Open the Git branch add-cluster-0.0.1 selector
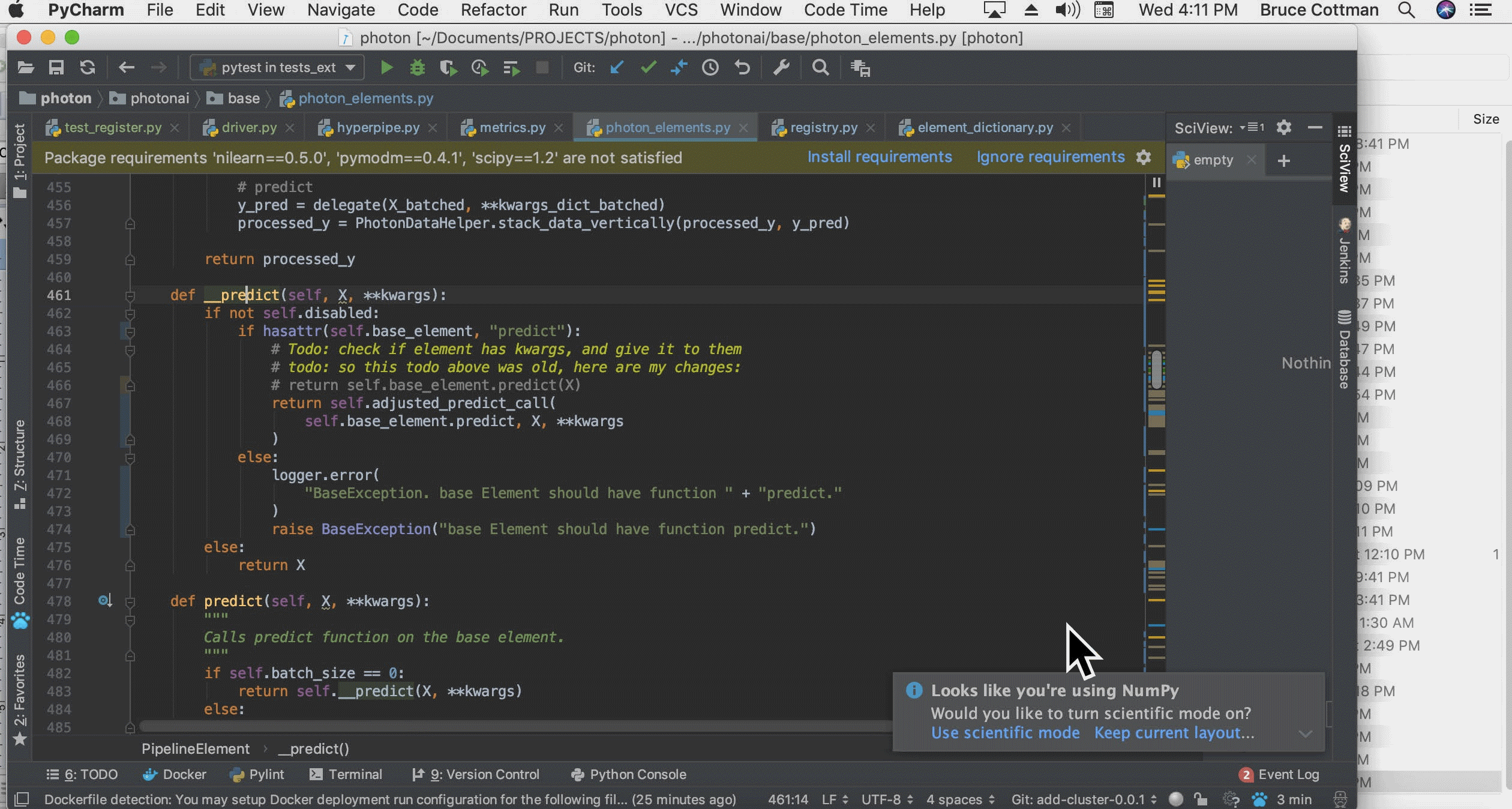 (x=1084, y=799)
